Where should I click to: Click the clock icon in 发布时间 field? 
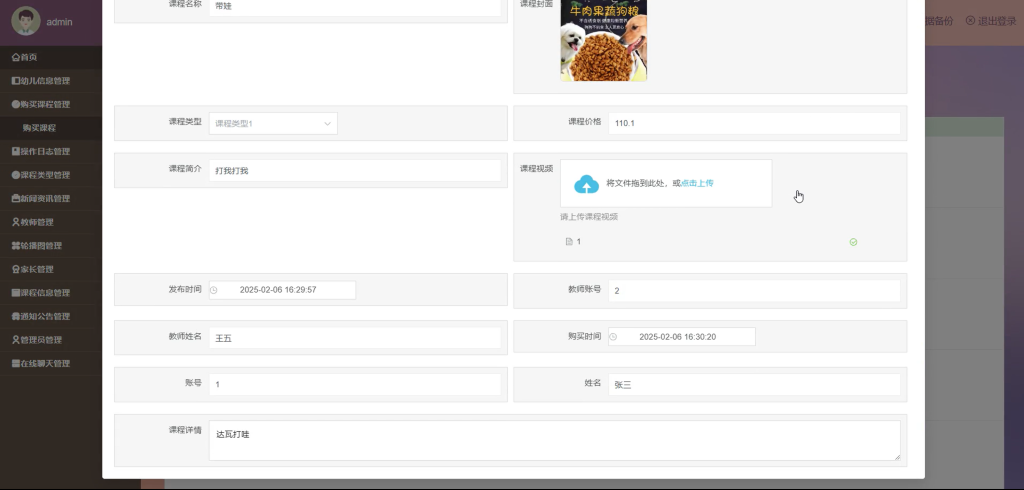tap(214, 290)
